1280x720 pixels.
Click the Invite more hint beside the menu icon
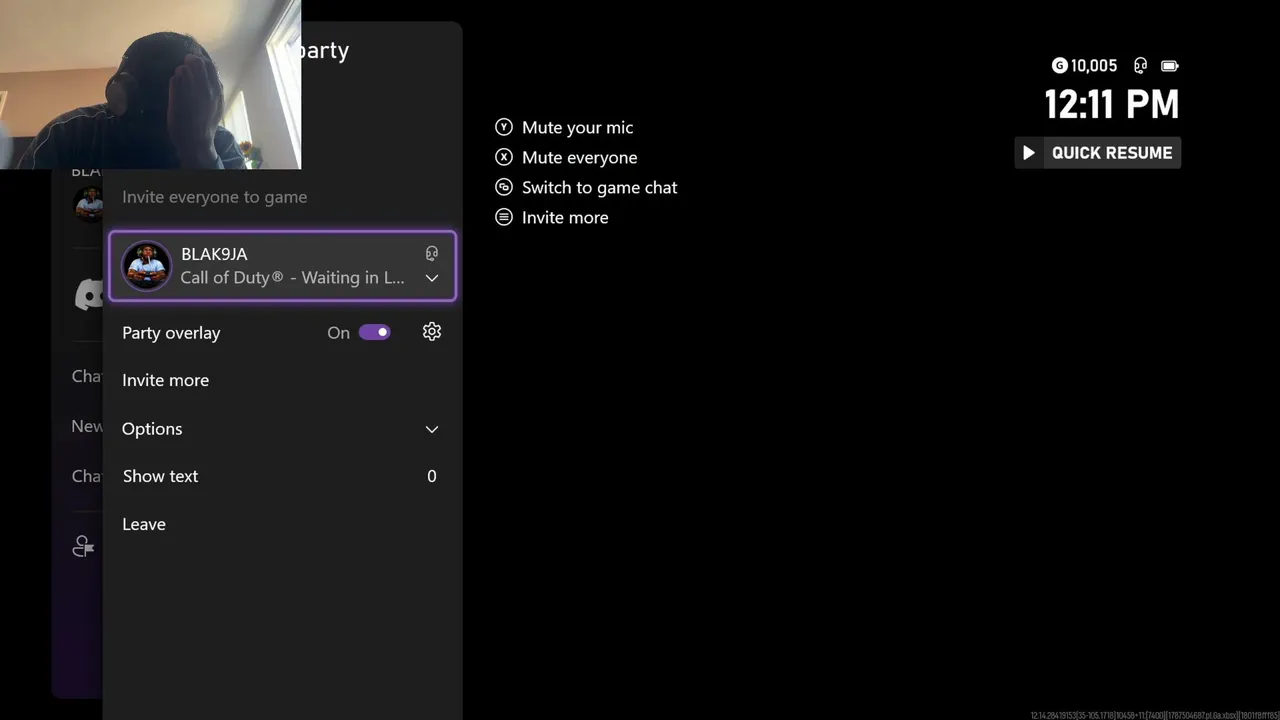(x=565, y=217)
